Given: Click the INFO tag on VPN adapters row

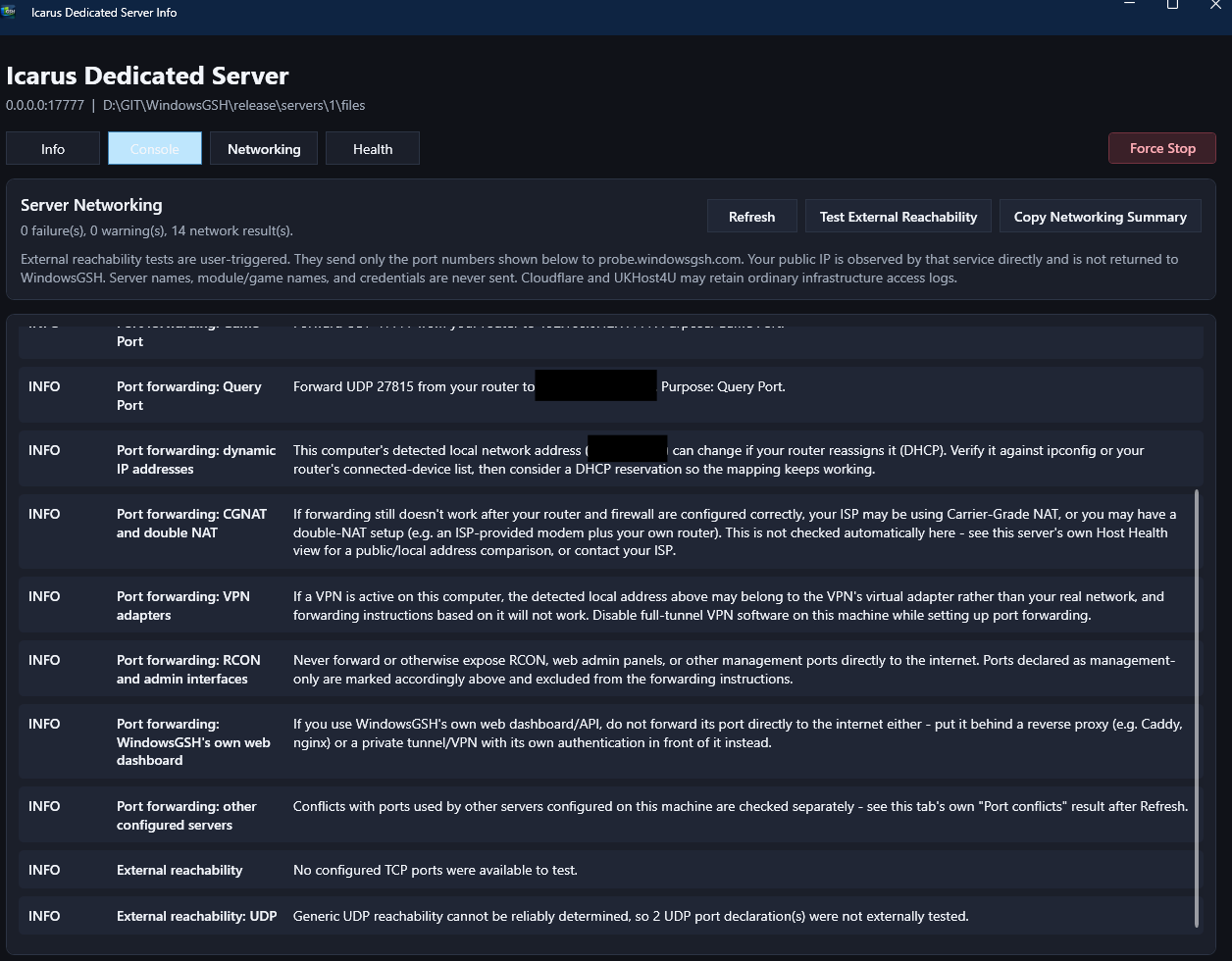Looking at the screenshot, I should (x=44, y=596).
